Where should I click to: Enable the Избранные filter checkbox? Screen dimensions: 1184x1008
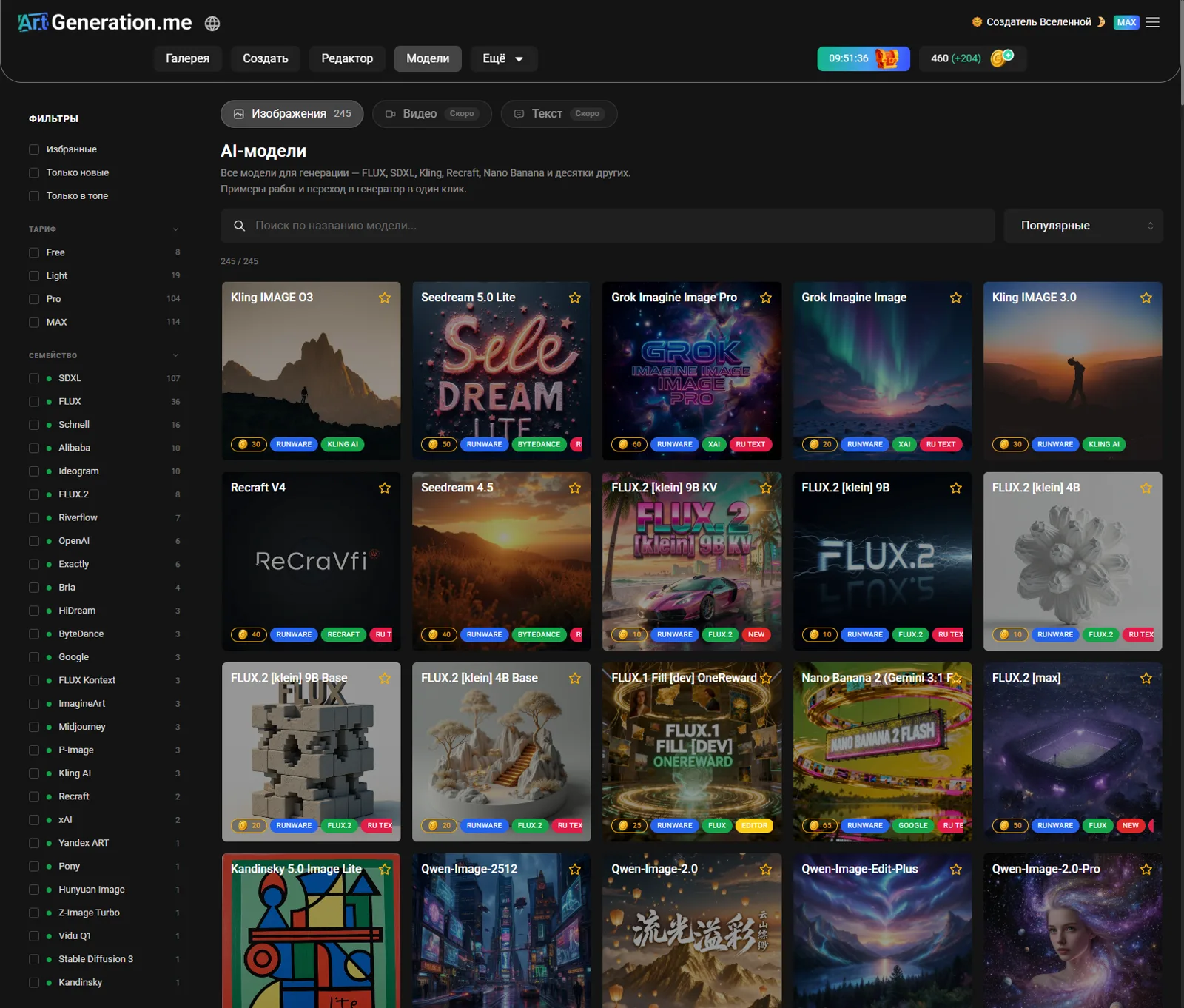coord(34,149)
